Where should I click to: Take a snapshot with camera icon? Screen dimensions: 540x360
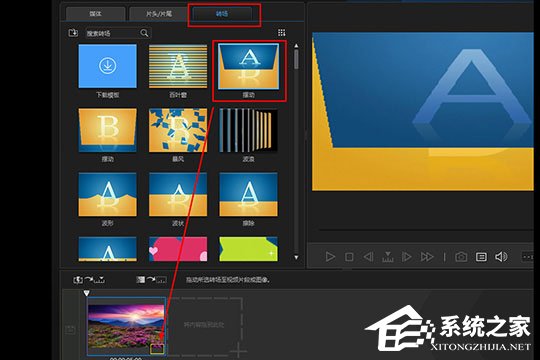[x=461, y=257]
